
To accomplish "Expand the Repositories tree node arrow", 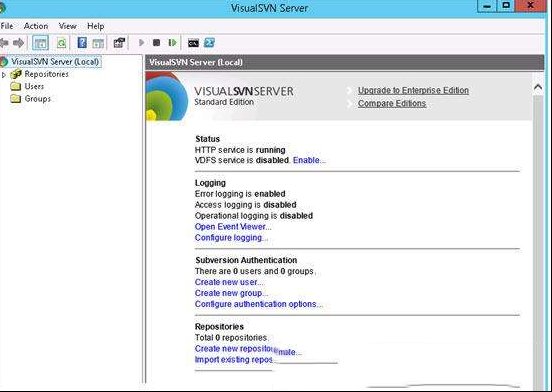I will [4, 75].
